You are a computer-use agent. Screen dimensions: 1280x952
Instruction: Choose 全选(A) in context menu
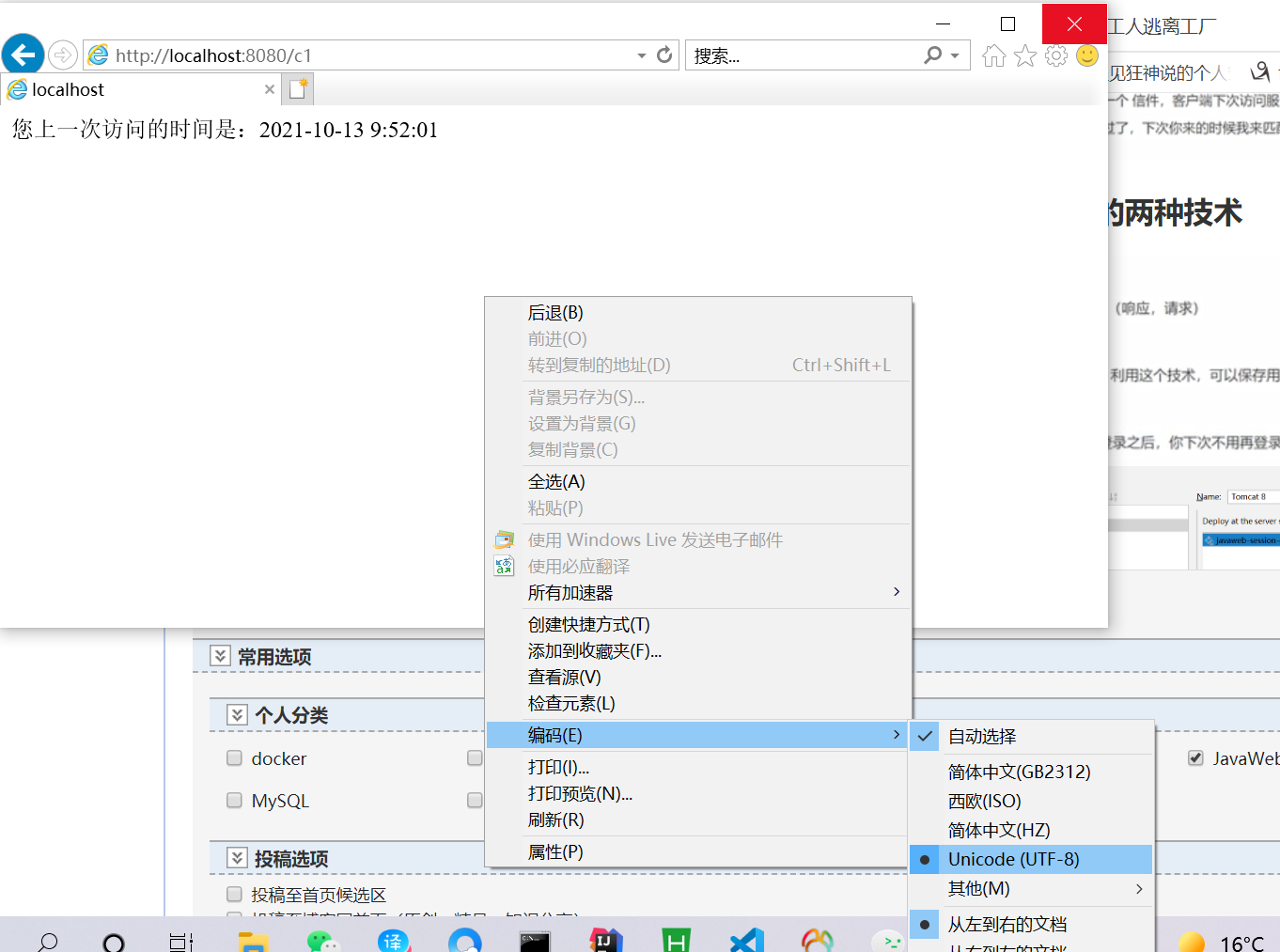[697, 481]
